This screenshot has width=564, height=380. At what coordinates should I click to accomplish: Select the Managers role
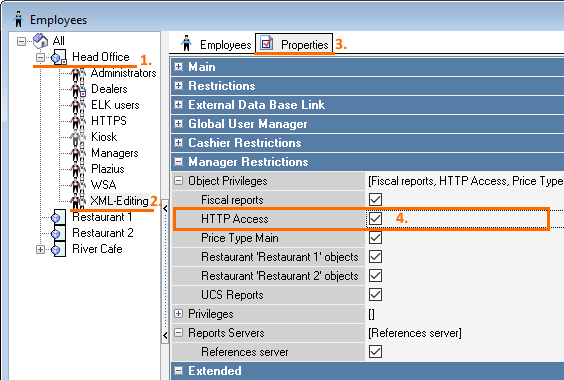coord(115,153)
